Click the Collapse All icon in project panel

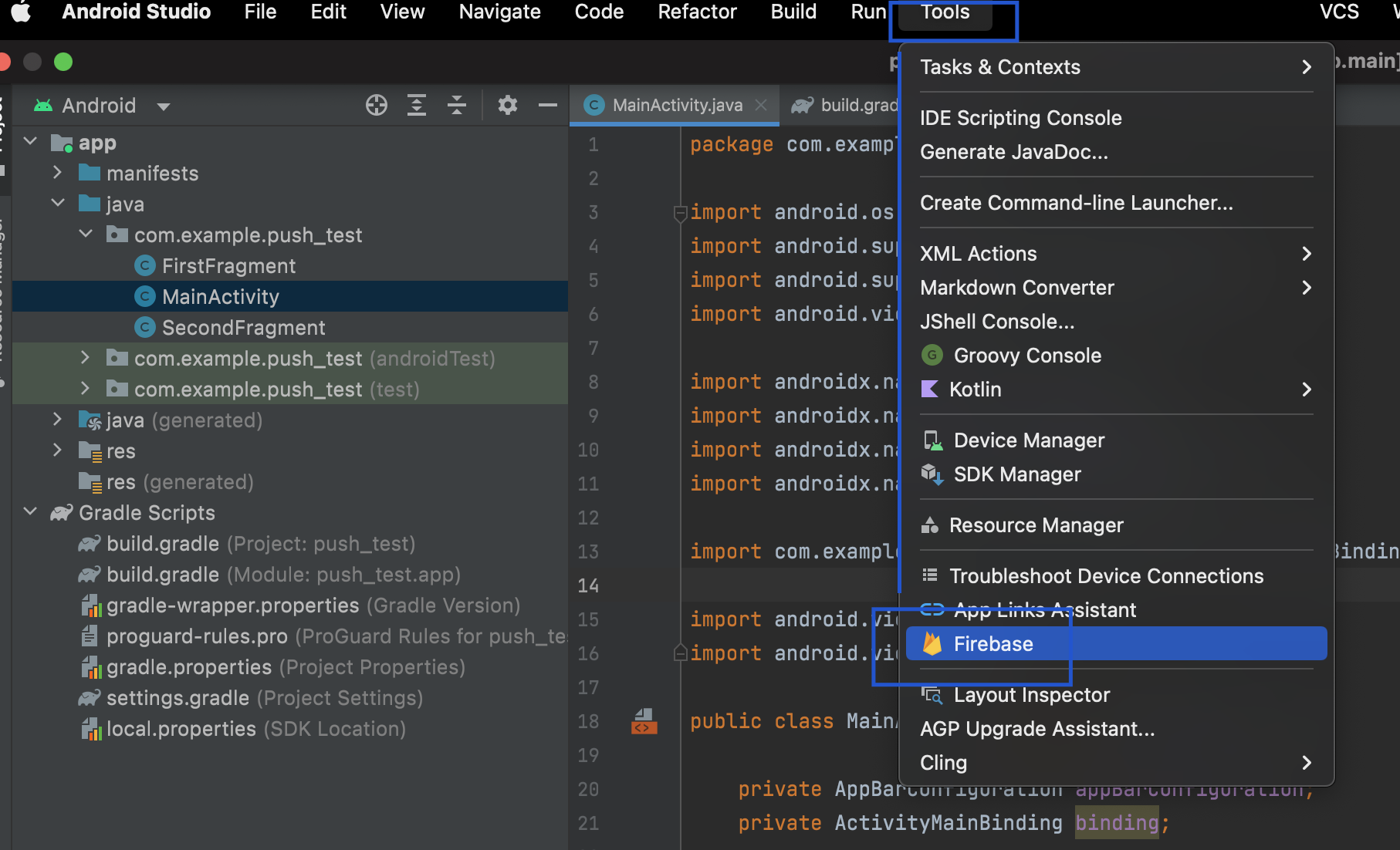coord(457,105)
